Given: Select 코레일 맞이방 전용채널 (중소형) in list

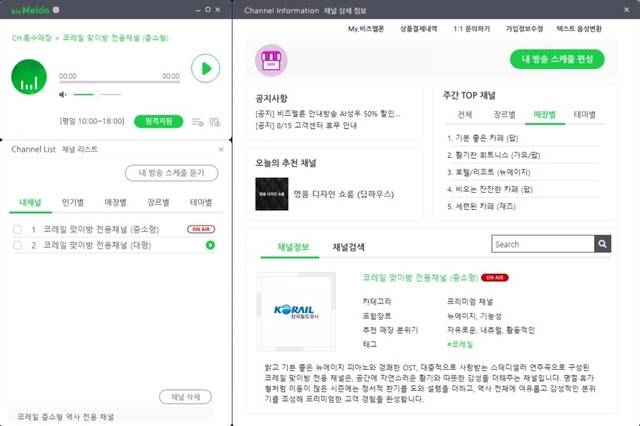Looking at the screenshot, I should pos(101,229).
